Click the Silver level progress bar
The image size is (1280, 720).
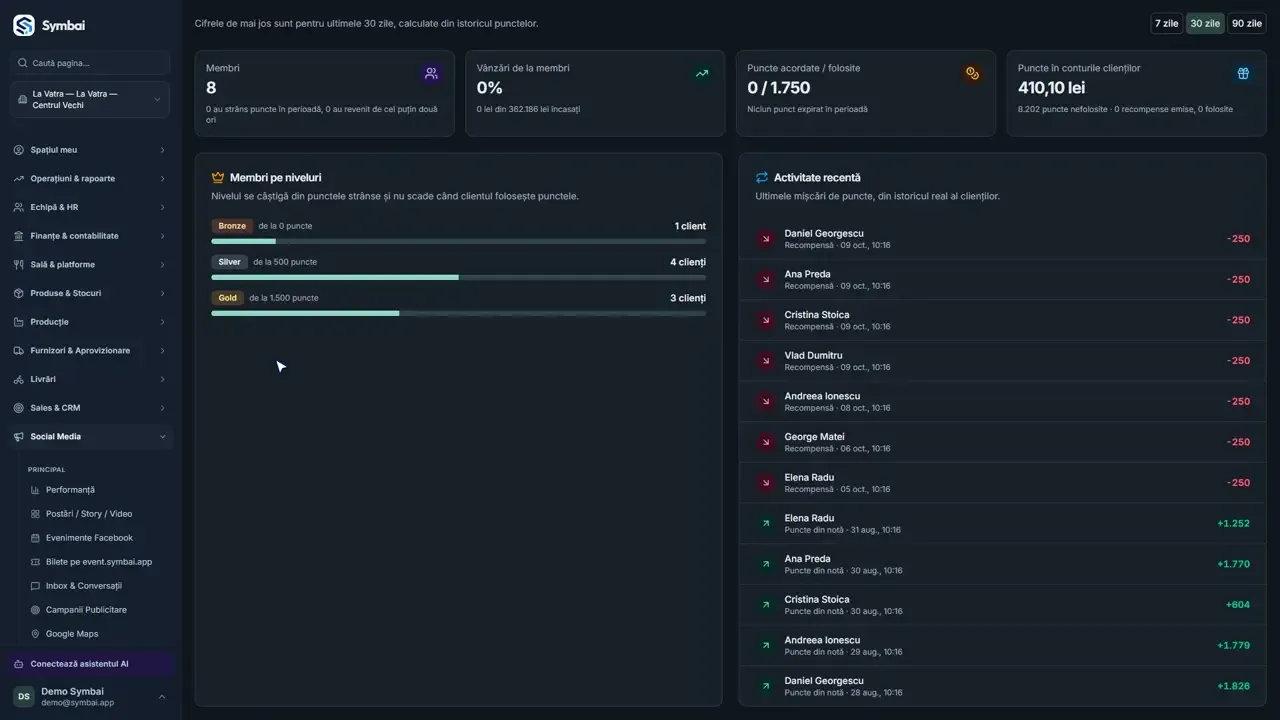(x=458, y=277)
